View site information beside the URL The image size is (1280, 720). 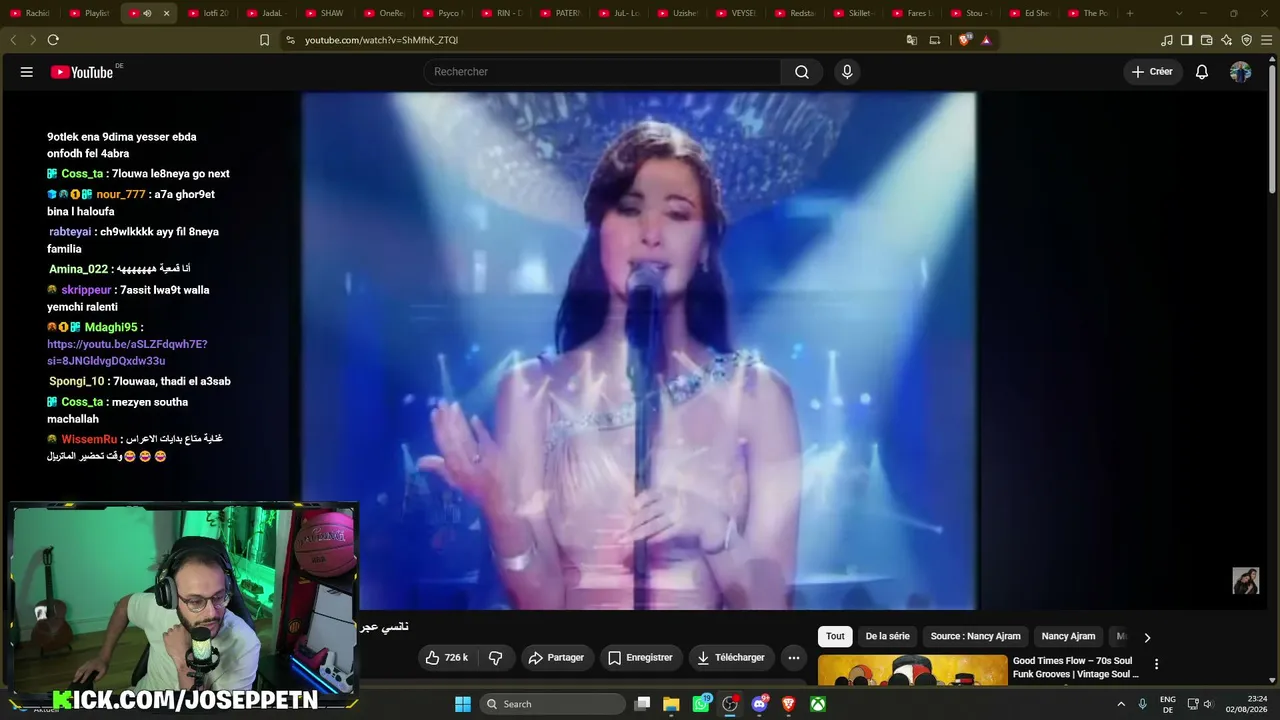pyautogui.click(x=290, y=40)
